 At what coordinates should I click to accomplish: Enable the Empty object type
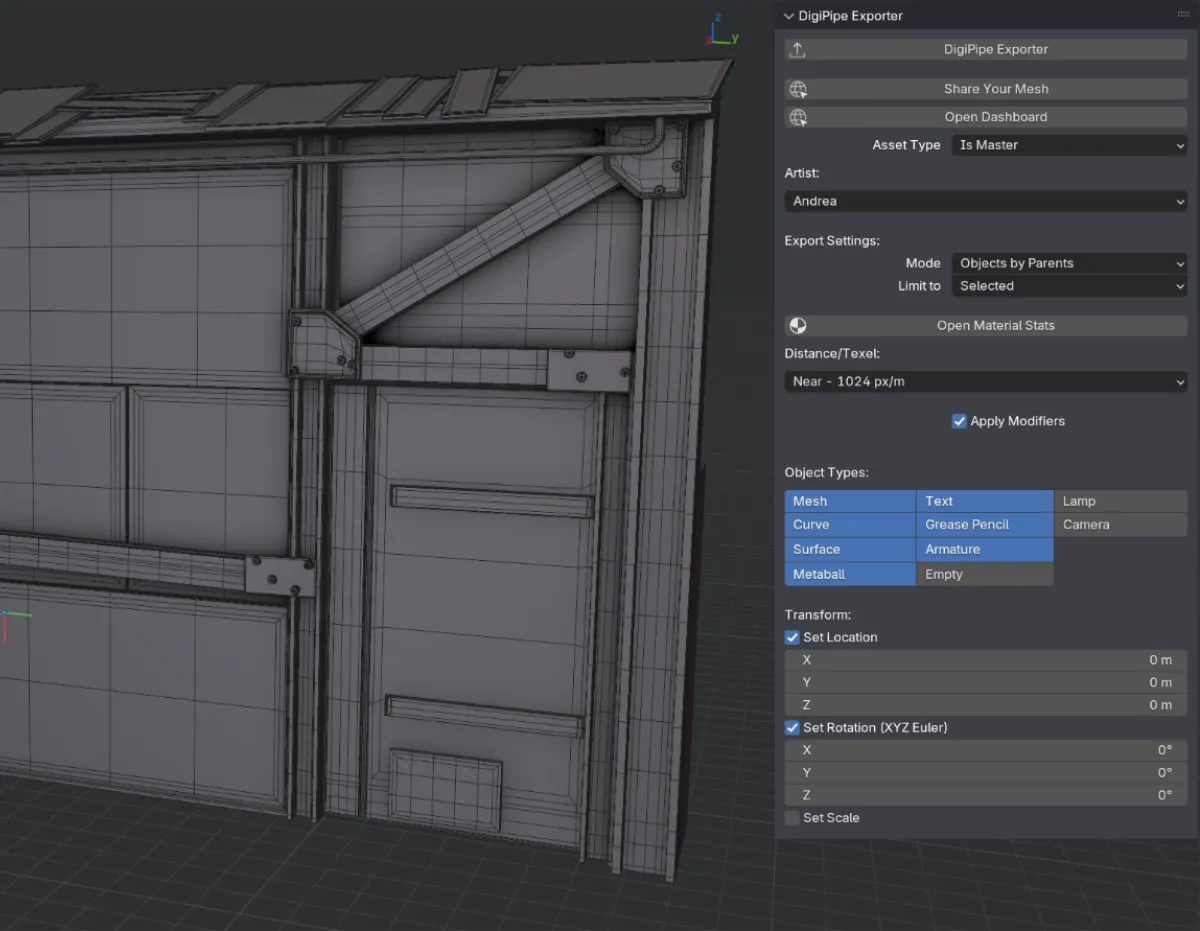[985, 574]
